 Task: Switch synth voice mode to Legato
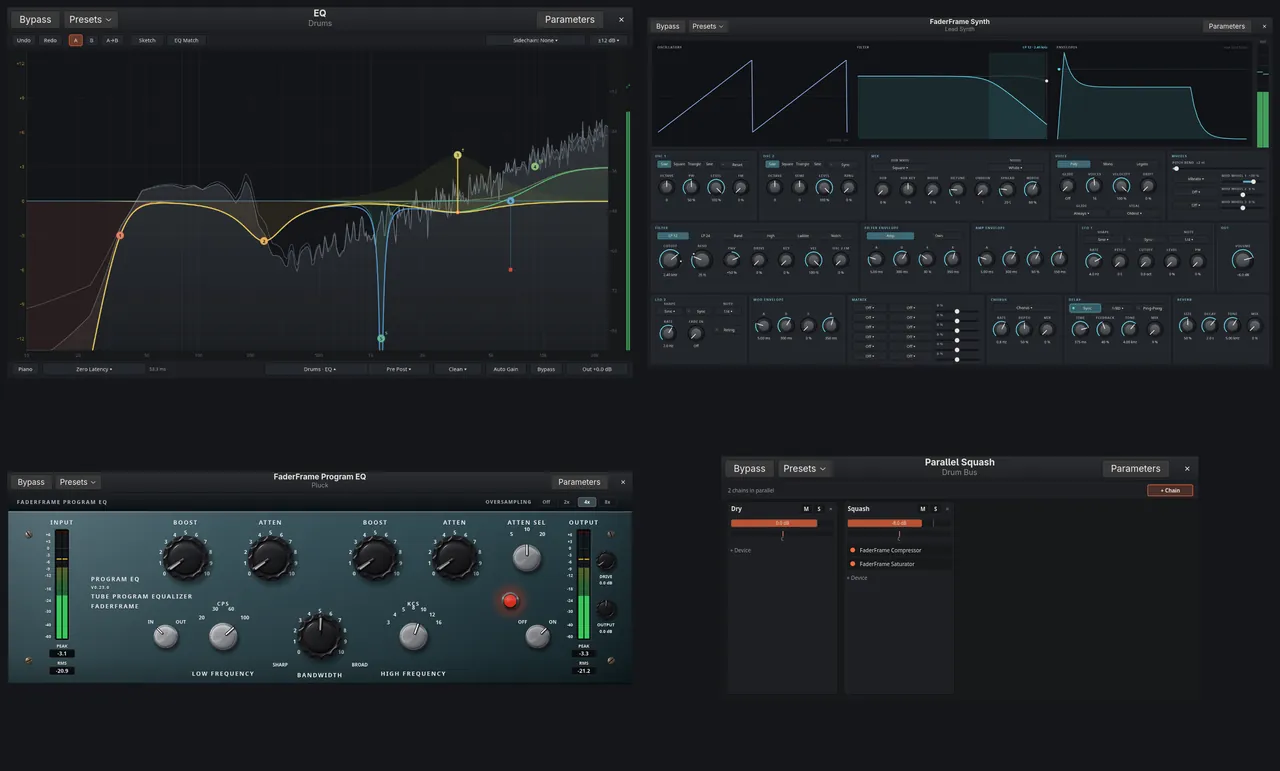1142,164
